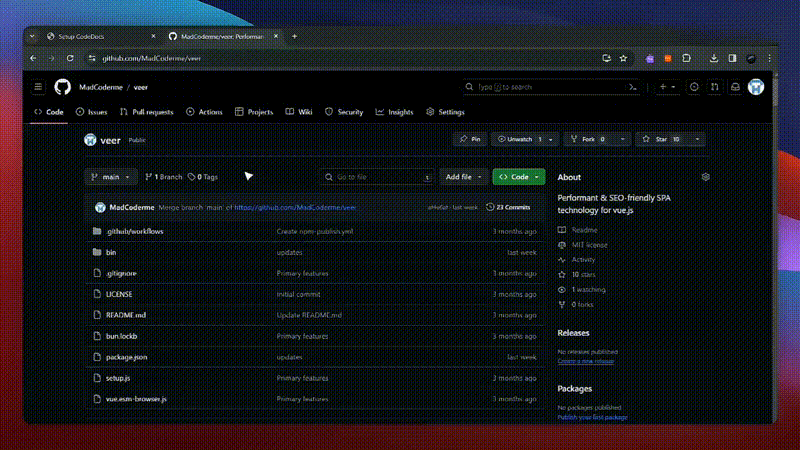View the 10 stars link
The width and height of the screenshot is (800, 450).
577,274
